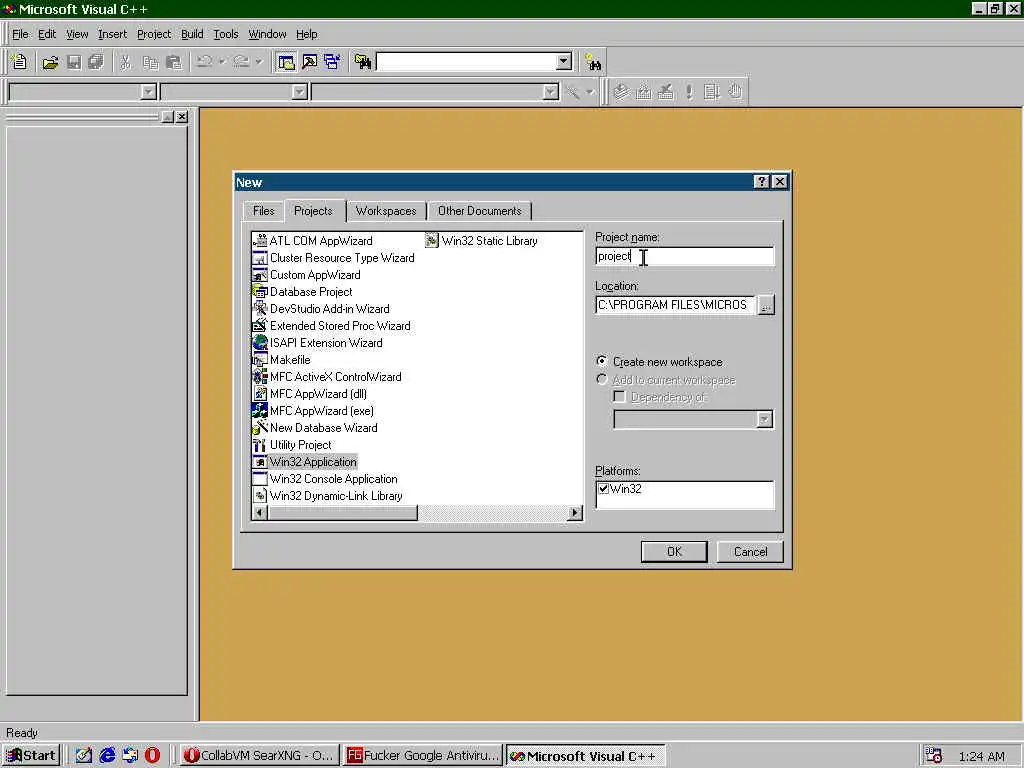Toggle the Win32 platform checkbox
The image size is (1024, 768).
click(603, 488)
